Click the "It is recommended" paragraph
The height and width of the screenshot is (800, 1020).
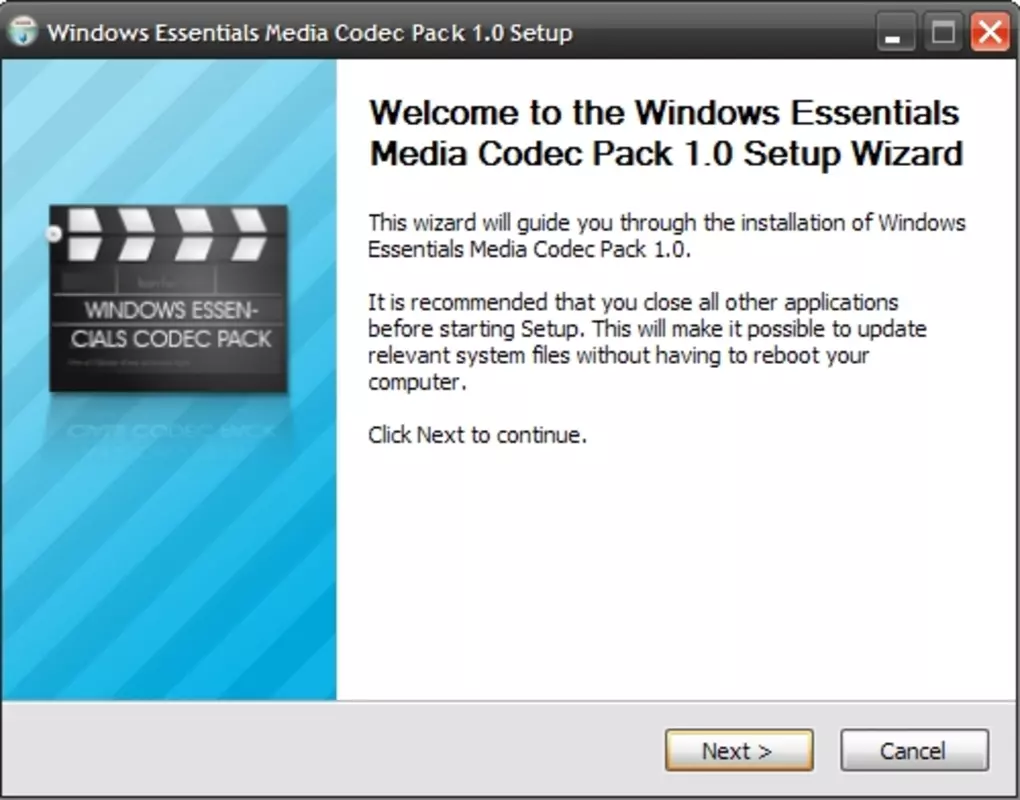[x=647, y=342]
